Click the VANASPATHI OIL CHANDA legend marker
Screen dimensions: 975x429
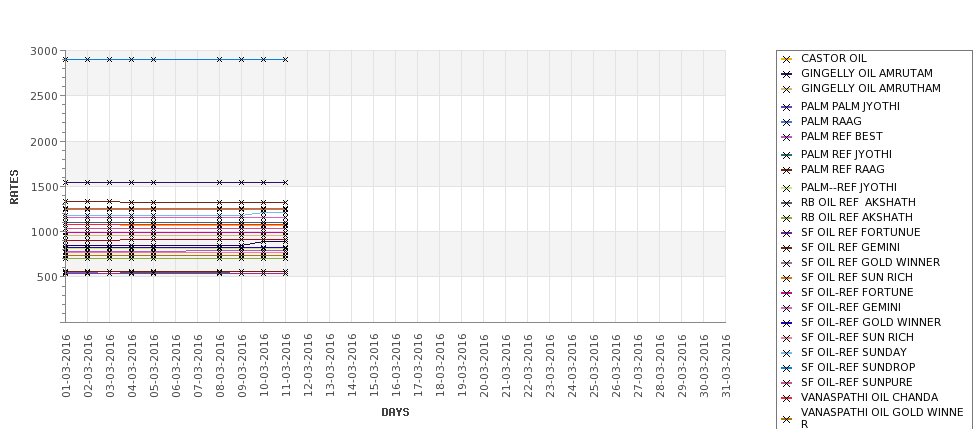point(787,398)
